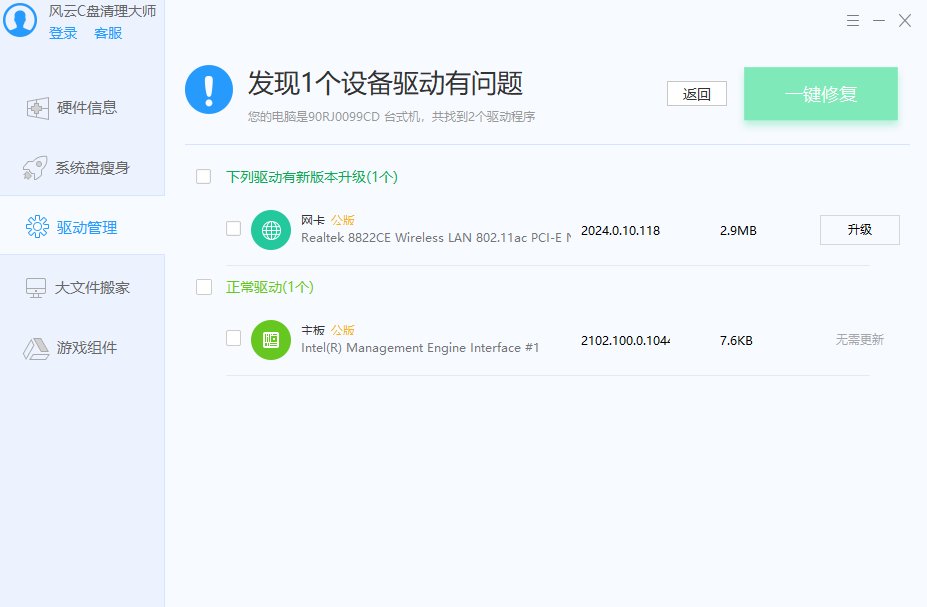Click 升级 to upgrade the network driver

tap(859, 230)
